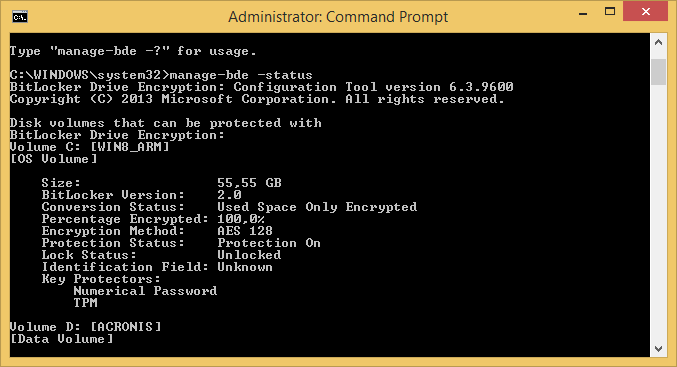The image size is (677, 367).
Task: Click the Volume C: [WIN8_ARM] line
Action: click(90, 147)
